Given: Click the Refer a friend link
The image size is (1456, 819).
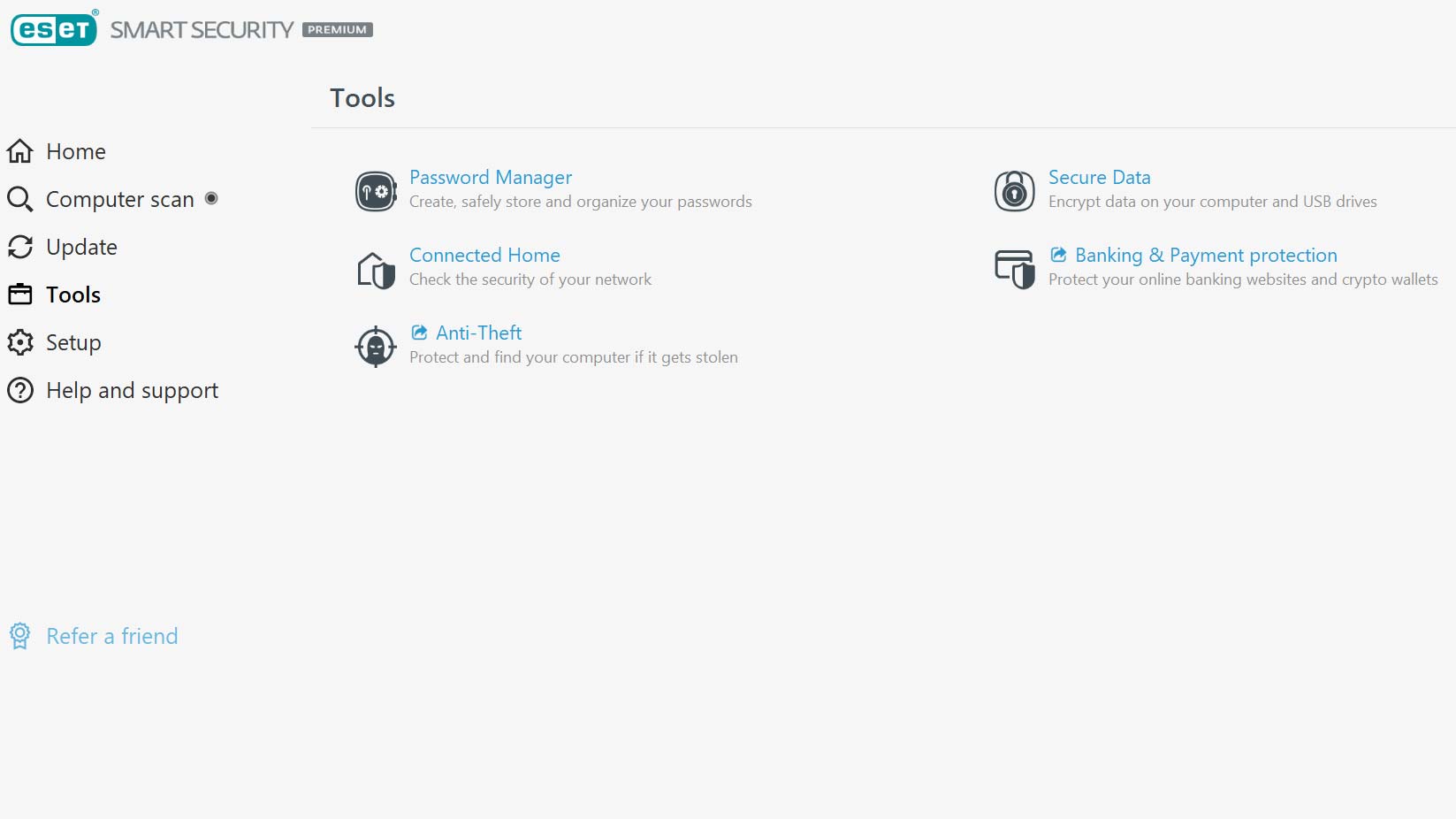Looking at the screenshot, I should pyautogui.click(x=112, y=636).
